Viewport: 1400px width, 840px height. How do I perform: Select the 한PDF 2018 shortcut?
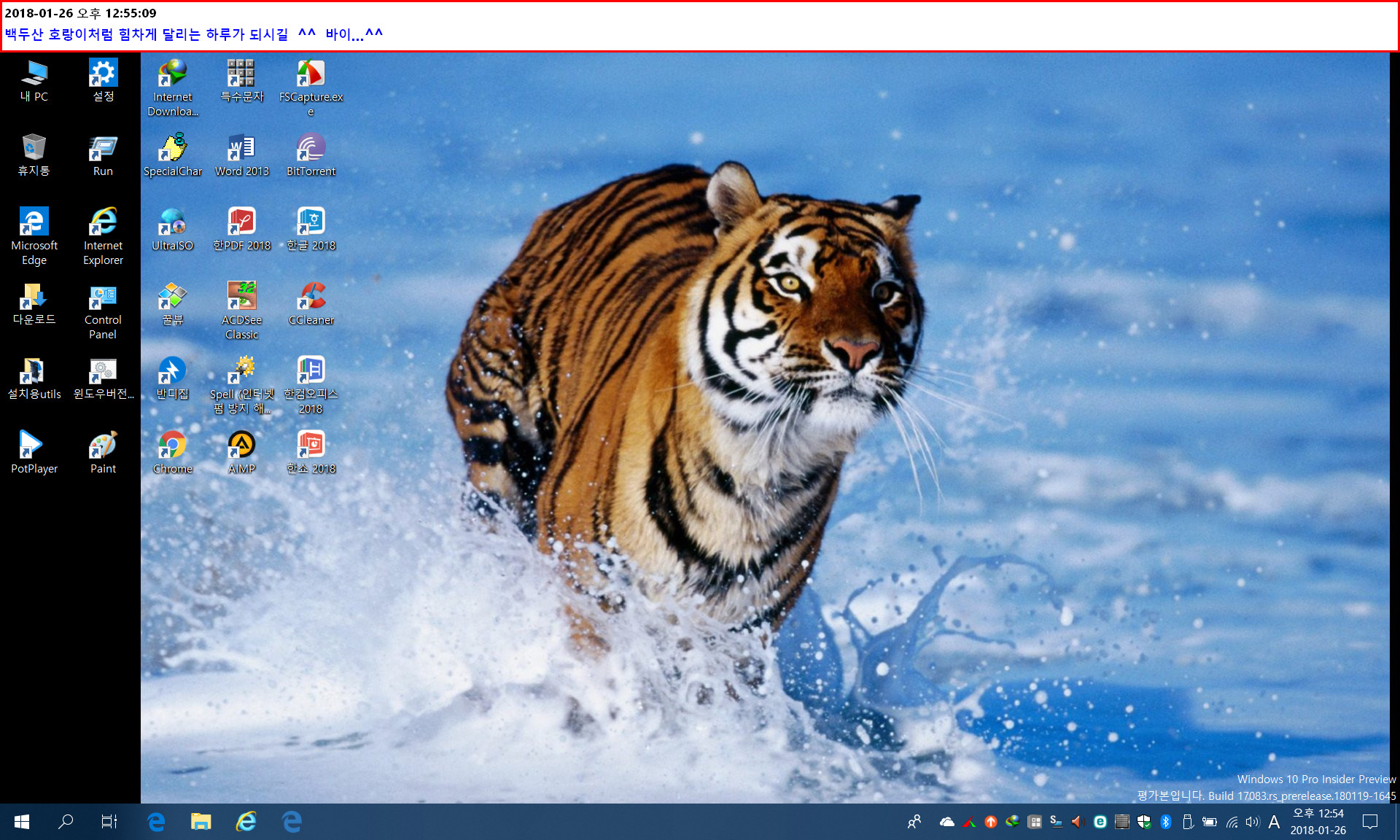pyautogui.click(x=242, y=230)
